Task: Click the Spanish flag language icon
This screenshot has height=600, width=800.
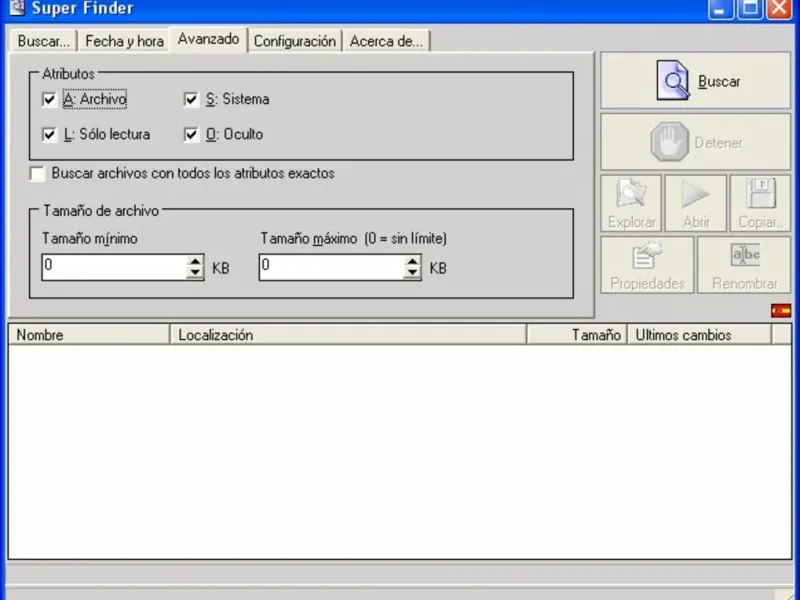Action: tap(781, 310)
